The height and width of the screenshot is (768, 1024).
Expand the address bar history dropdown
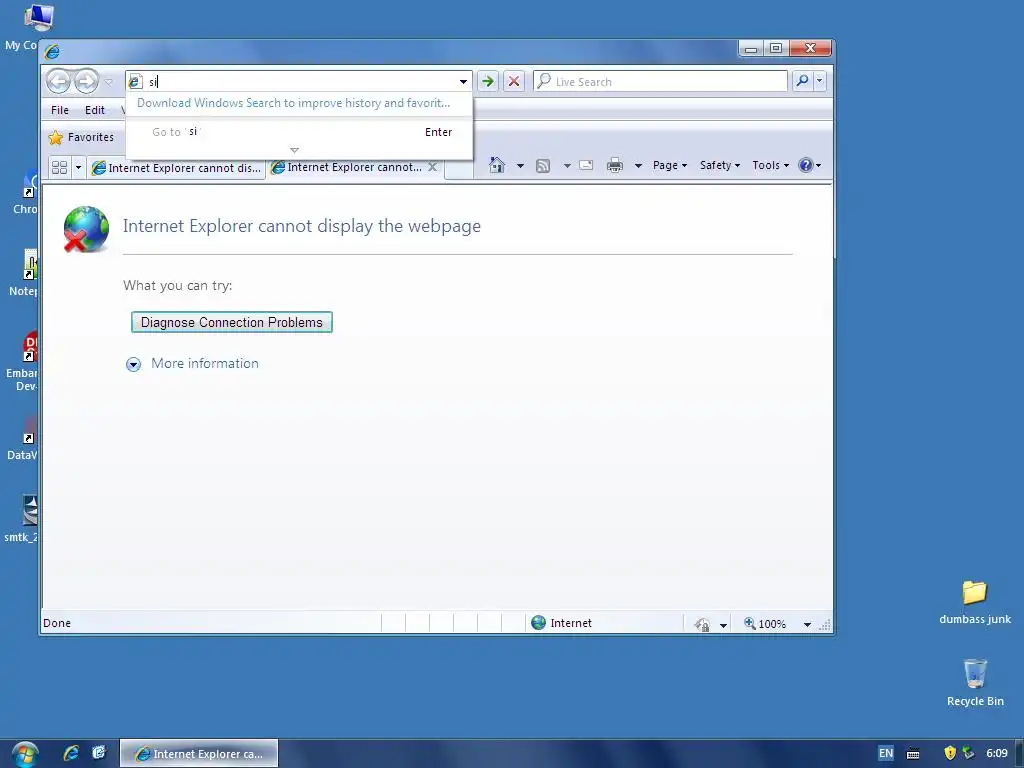[x=463, y=82]
